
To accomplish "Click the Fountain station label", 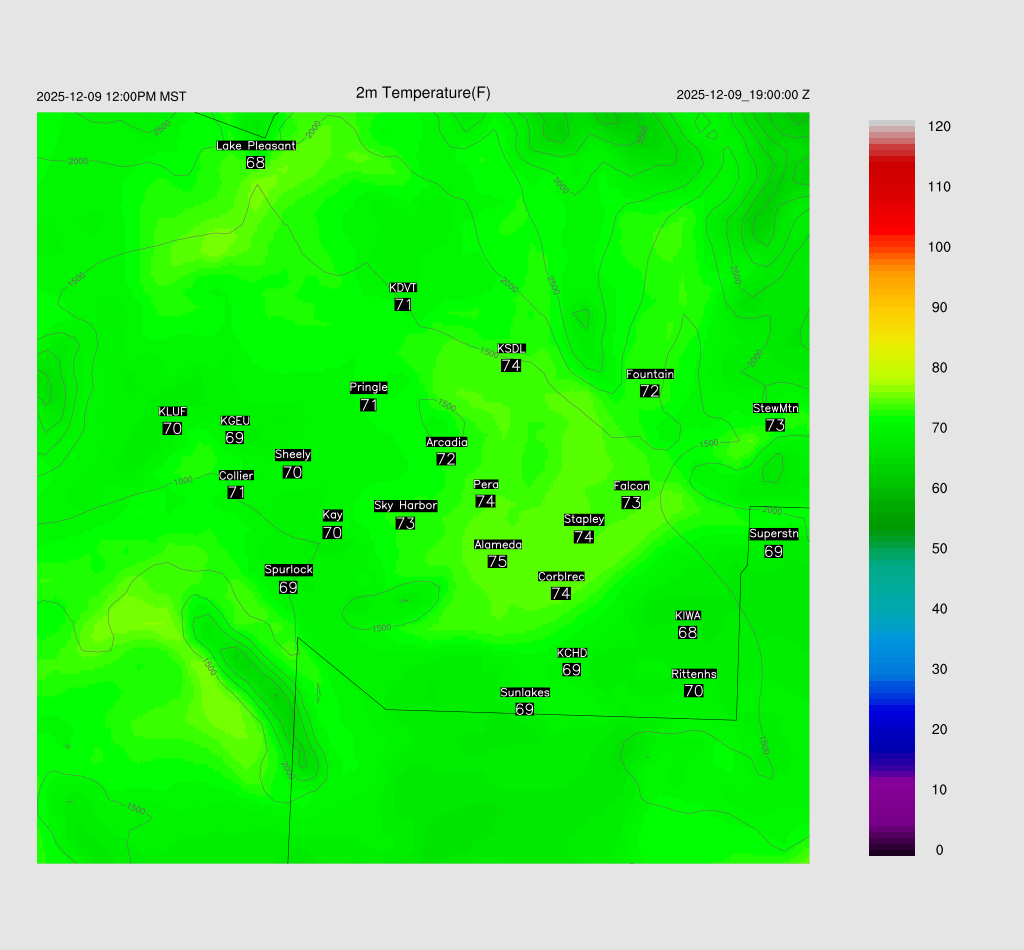I will (x=650, y=374).
